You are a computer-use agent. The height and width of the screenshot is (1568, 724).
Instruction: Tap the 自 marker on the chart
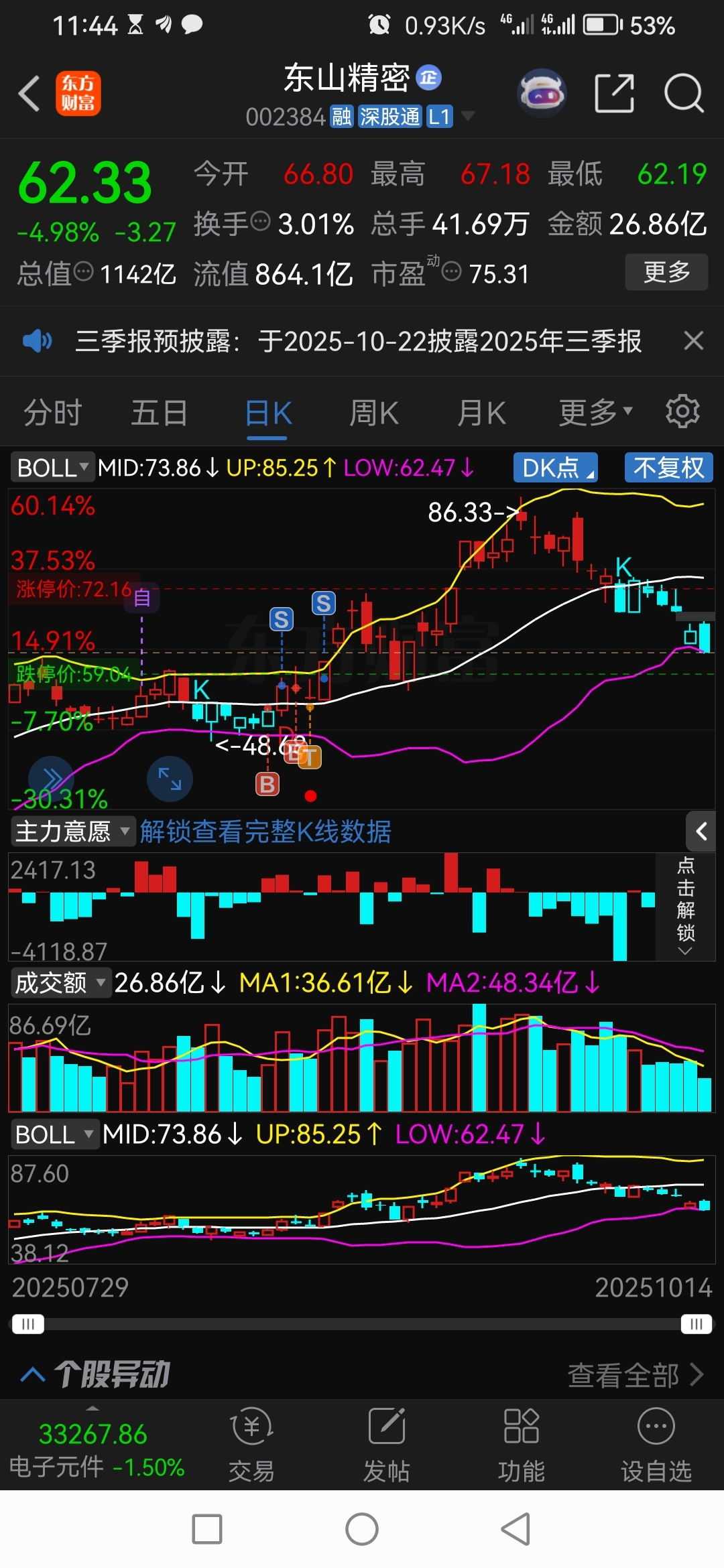tap(141, 597)
